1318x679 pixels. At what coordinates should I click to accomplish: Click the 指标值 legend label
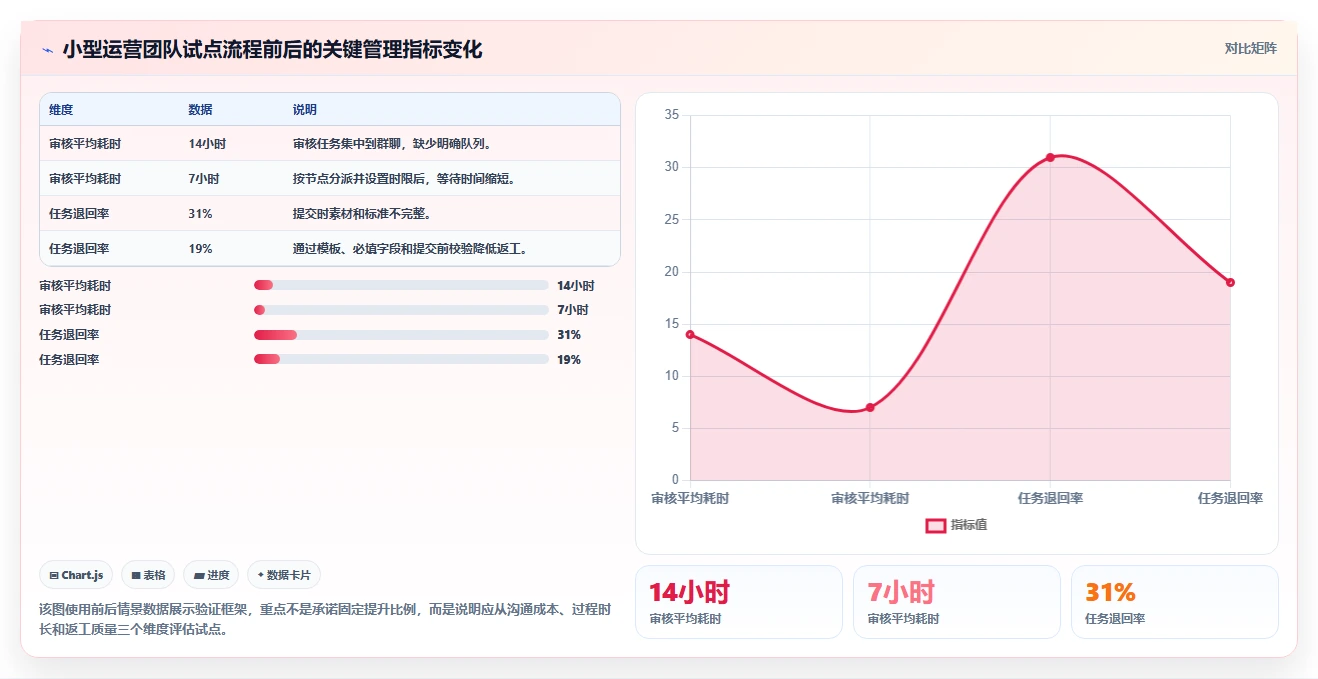coord(969,525)
